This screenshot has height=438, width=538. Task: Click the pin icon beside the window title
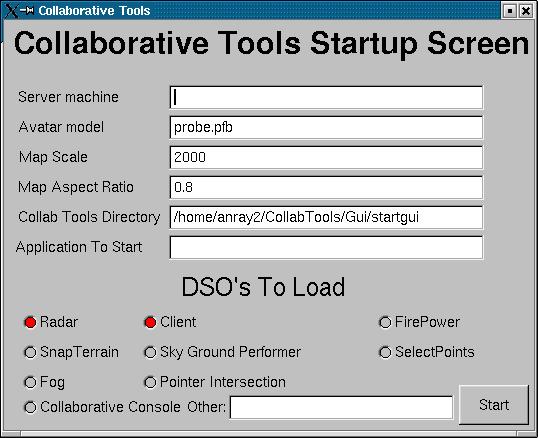26,11
